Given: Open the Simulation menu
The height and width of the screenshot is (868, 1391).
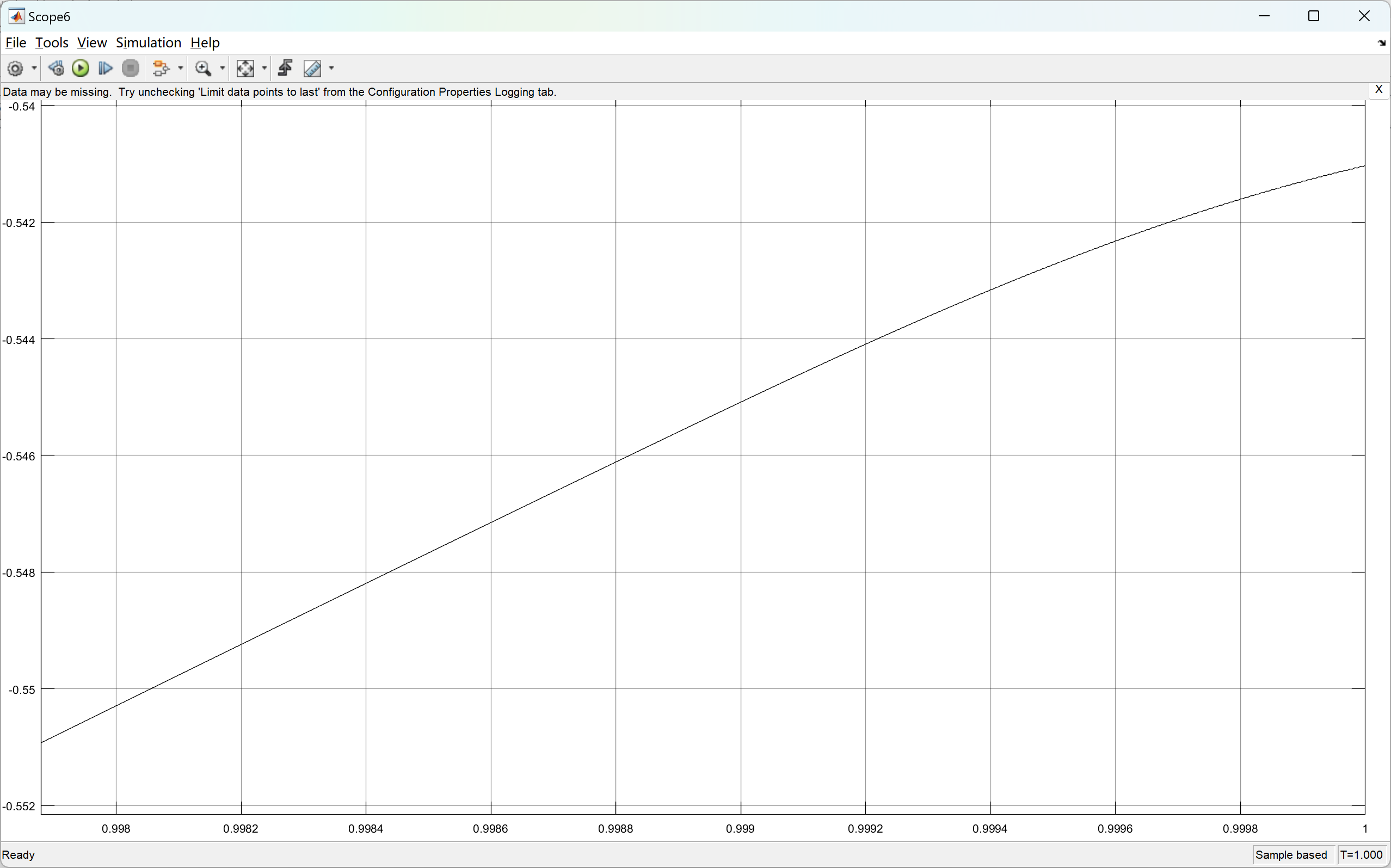Looking at the screenshot, I should [x=148, y=43].
